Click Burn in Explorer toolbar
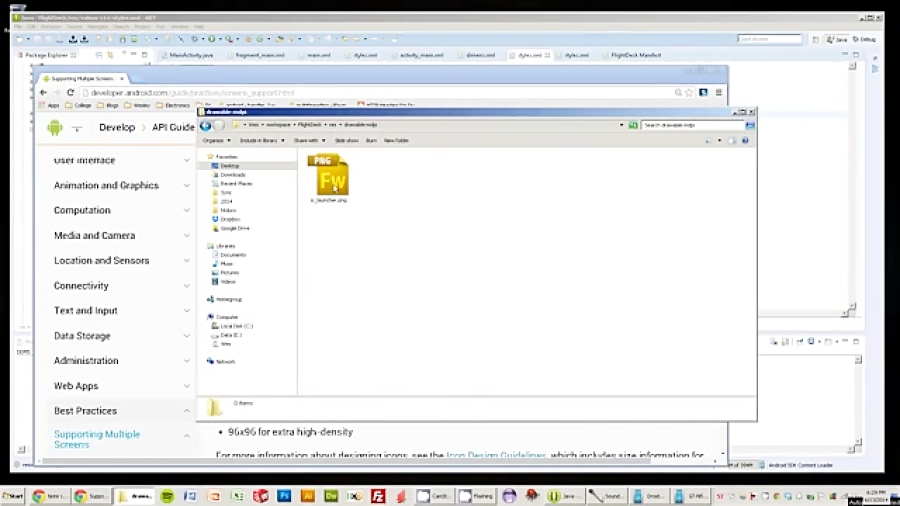Image resolution: width=900 pixels, height=506 pixels. (371, 141)
